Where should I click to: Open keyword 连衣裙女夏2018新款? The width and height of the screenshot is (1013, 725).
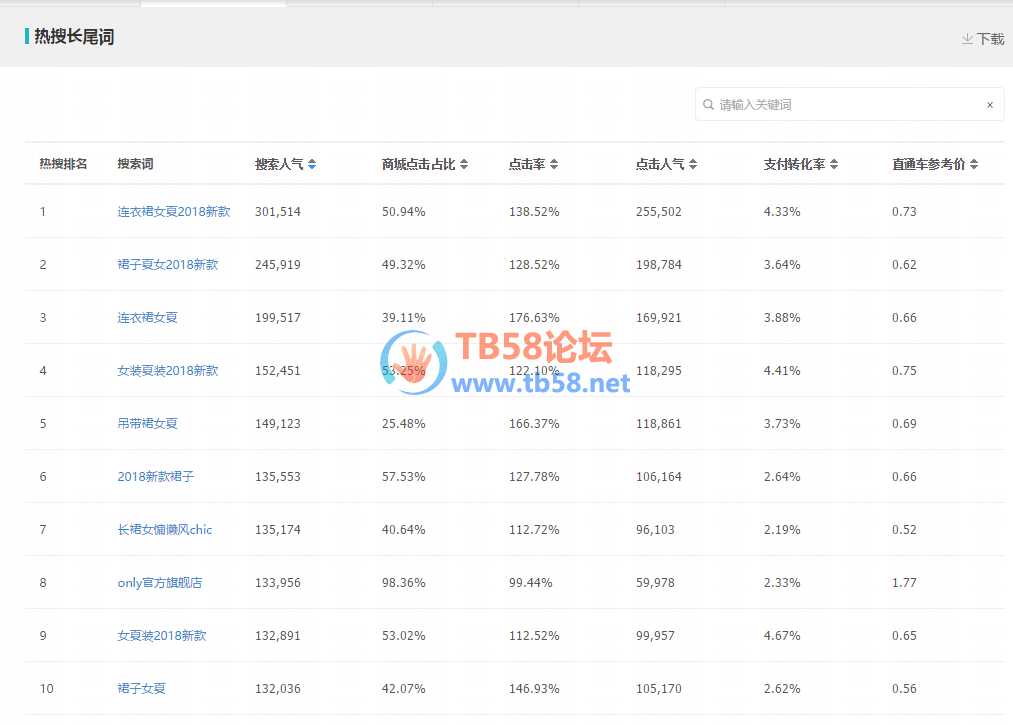click(x=173, y=212)
